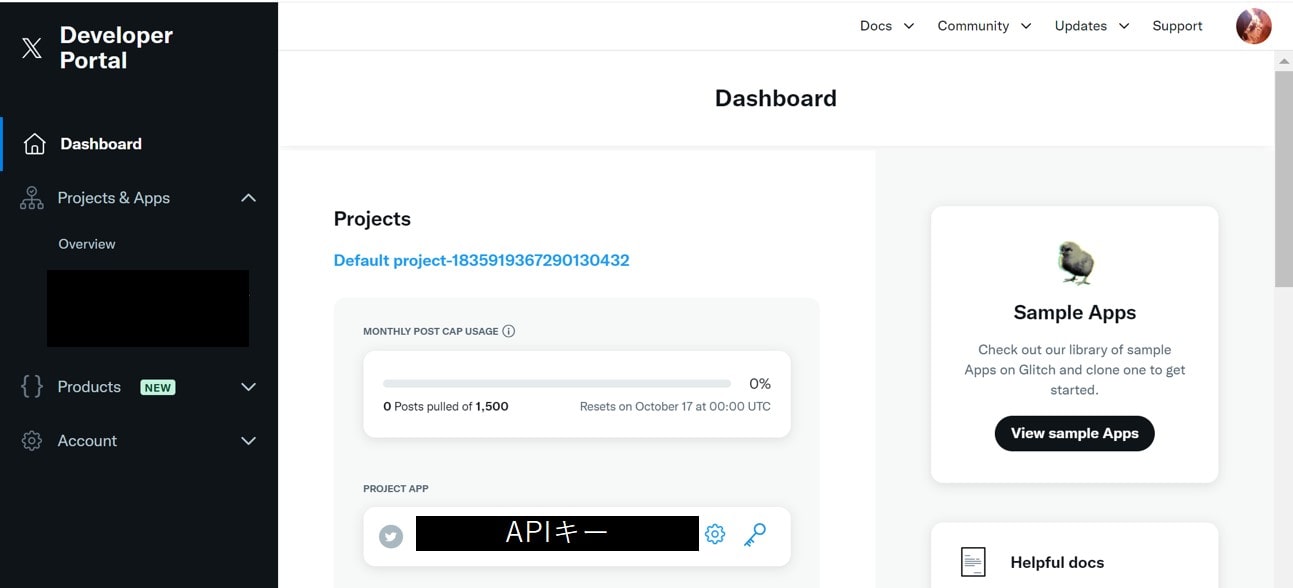The width and height of the screenshot is (1293, 588).
Task: Click the page vertical scrollbar
Action: coord(1284,180)
